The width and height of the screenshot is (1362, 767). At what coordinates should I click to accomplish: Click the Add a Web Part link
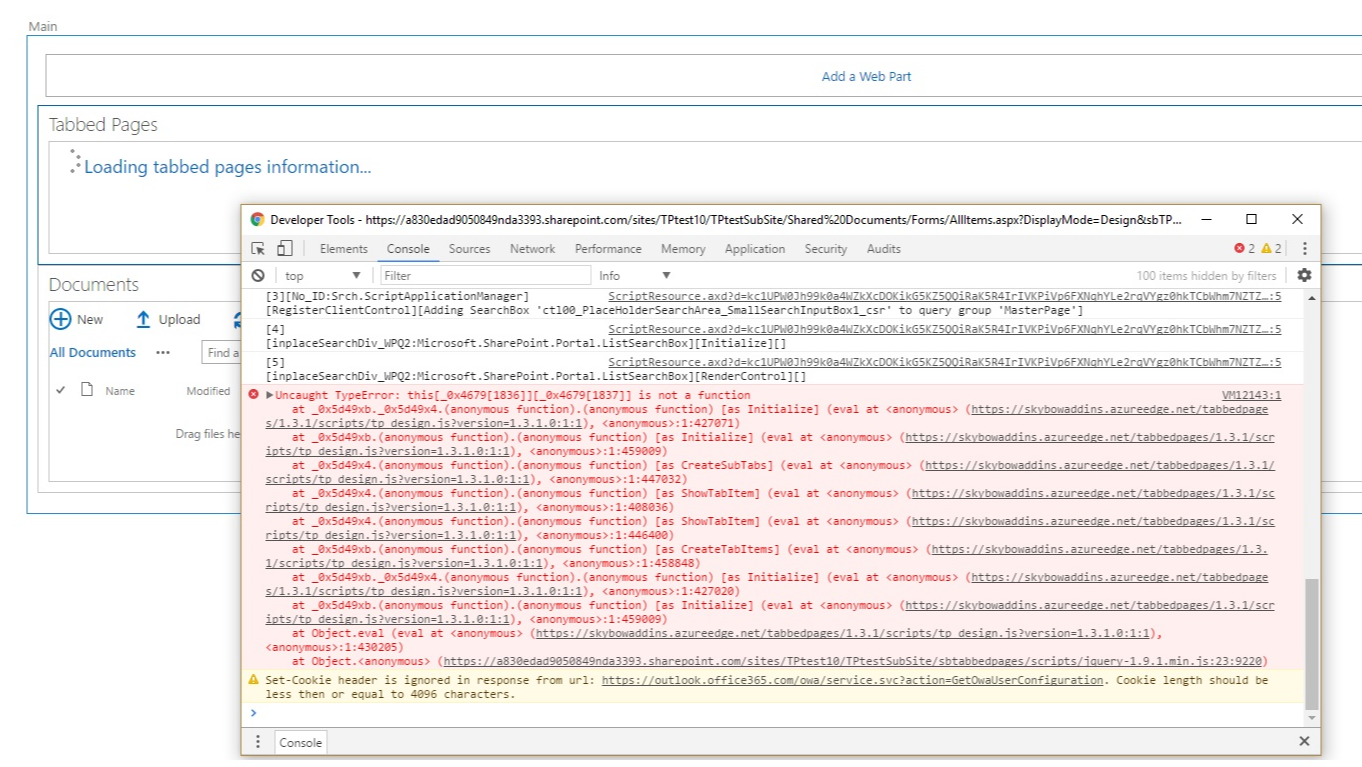(866, 76)
